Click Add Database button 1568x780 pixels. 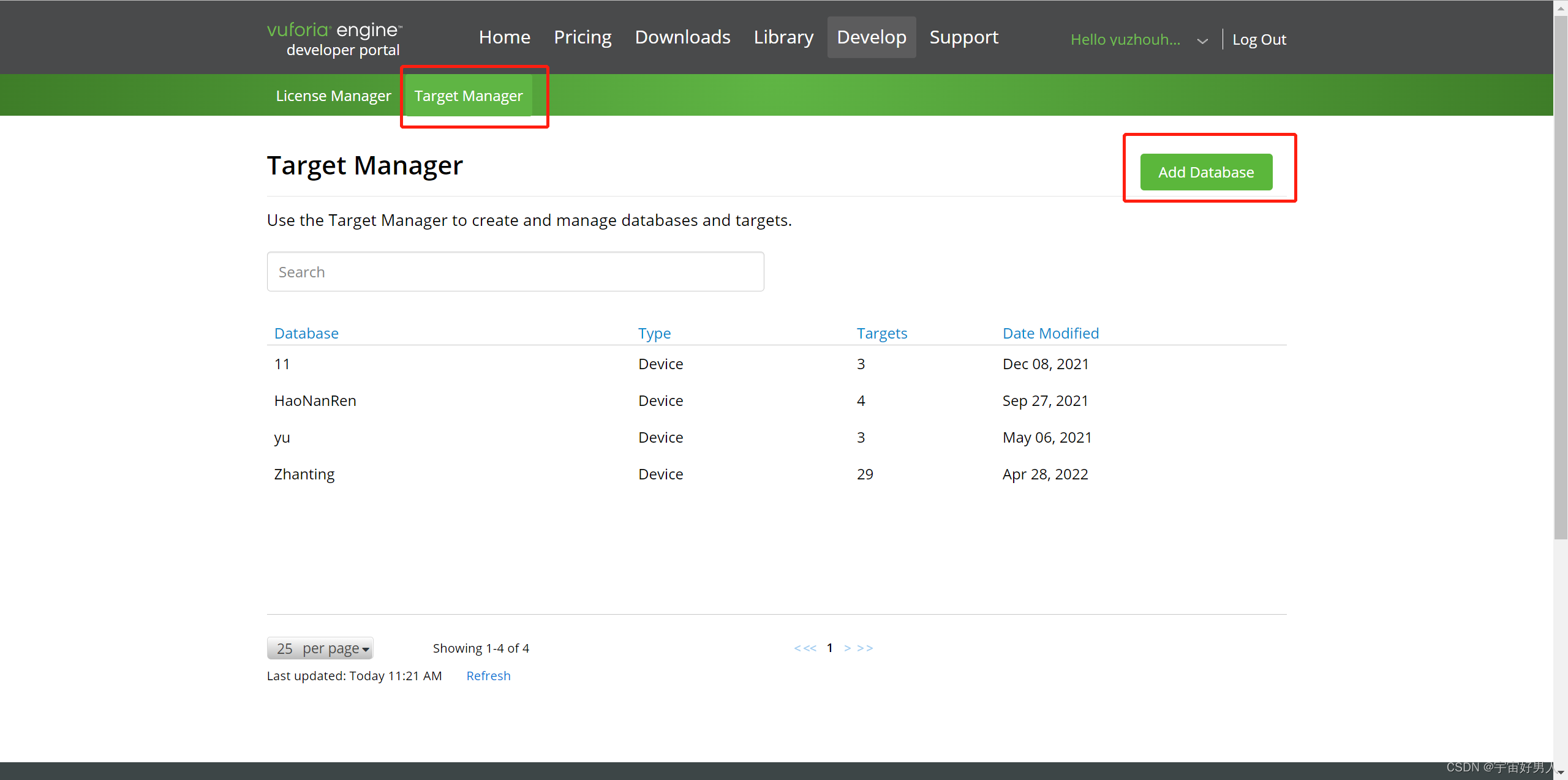pos(1206,171)
